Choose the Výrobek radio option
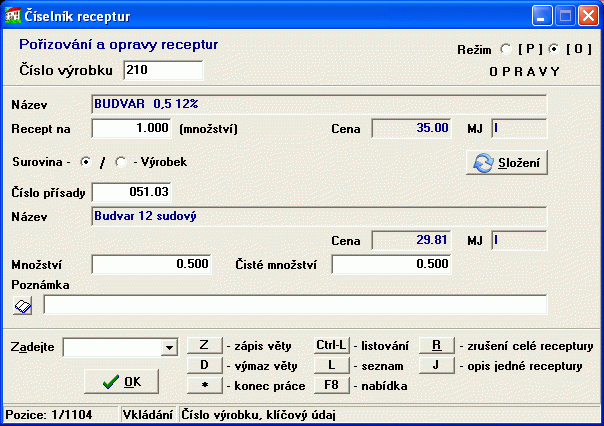This screenshot has width=604, height=426. (121, 161)
